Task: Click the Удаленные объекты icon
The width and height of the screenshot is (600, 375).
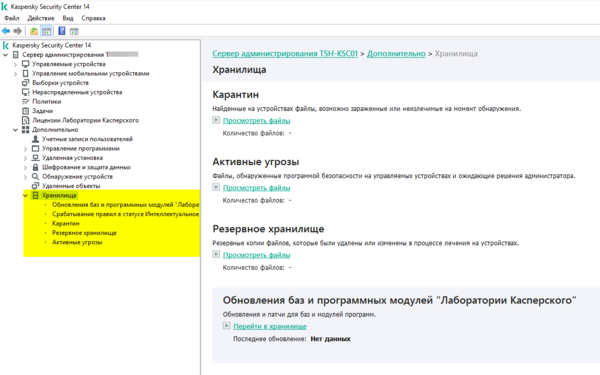Action: (x=36, y=186)
